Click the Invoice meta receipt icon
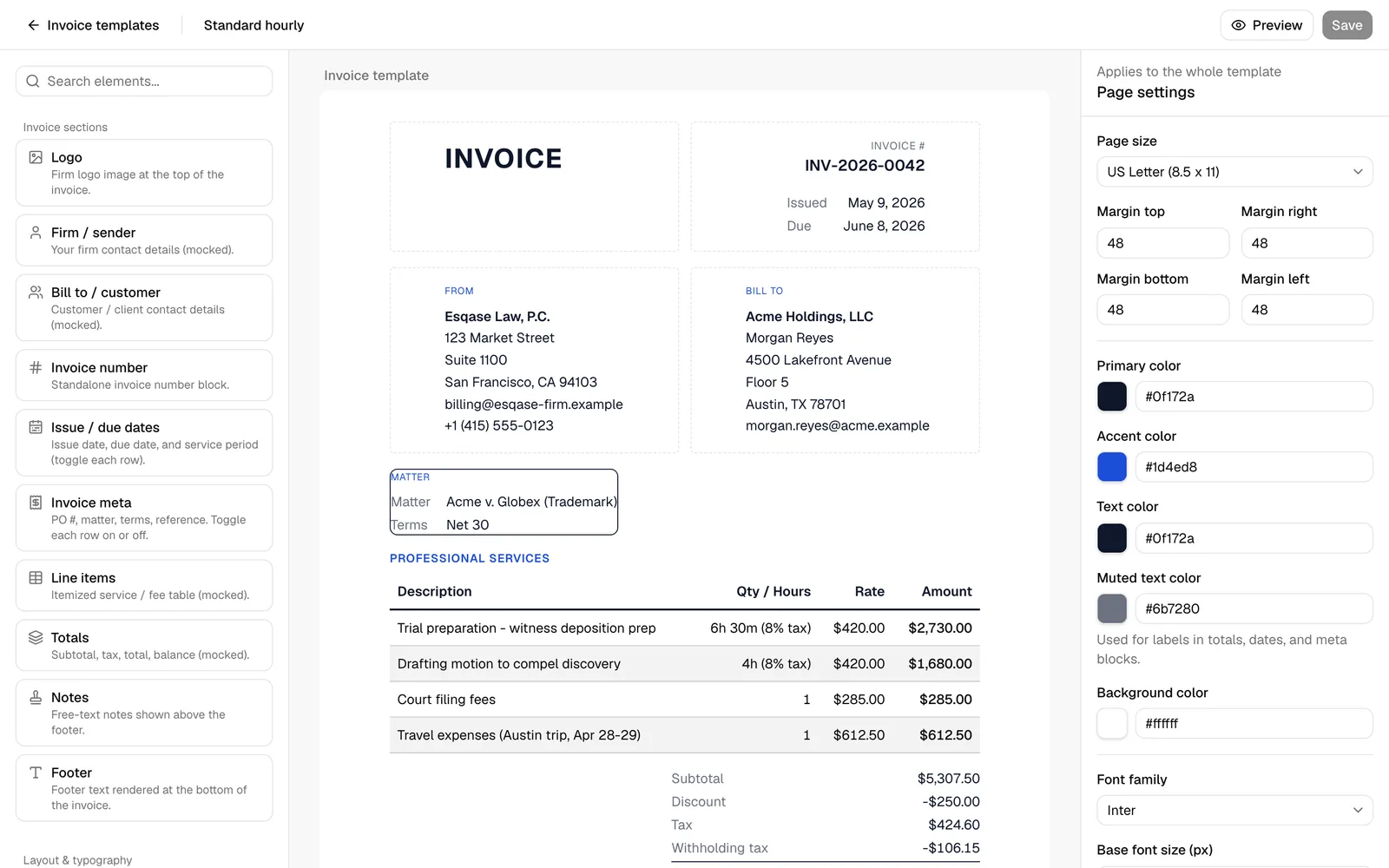1389x868 pixels. [36, 503]
